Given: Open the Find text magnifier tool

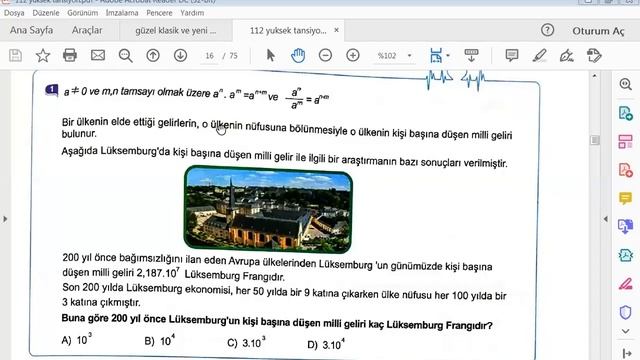Looking at the screenshot, I should pos(125,56).
